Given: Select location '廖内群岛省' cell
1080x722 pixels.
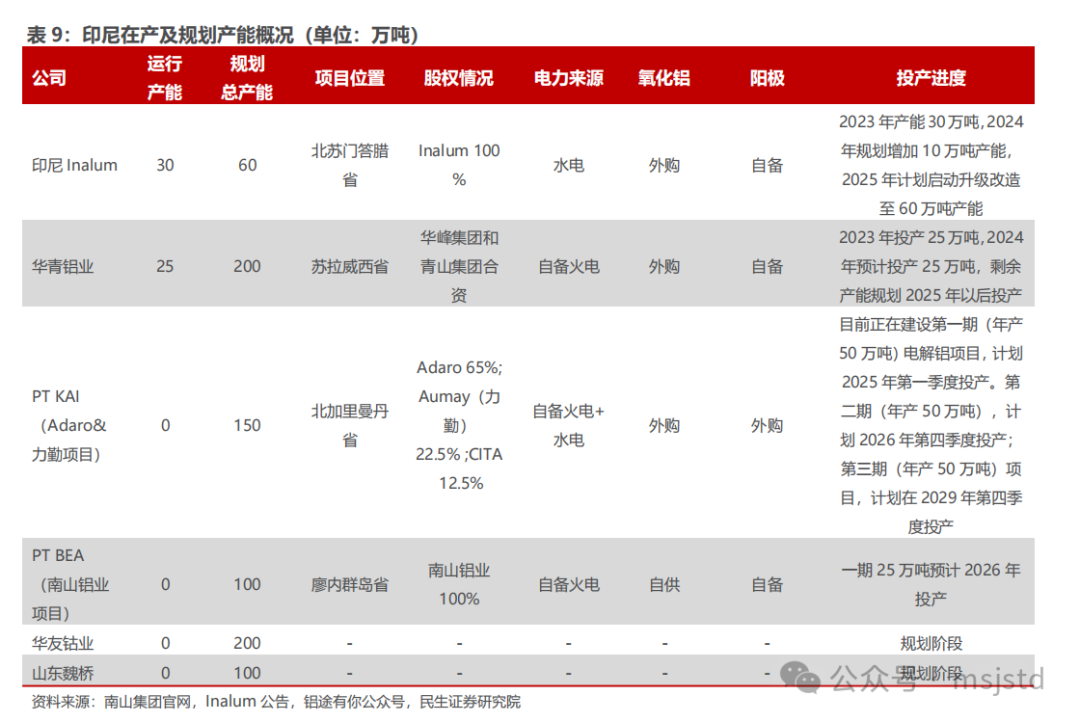Looking at the screenshot, I should [x=350, y=585].
